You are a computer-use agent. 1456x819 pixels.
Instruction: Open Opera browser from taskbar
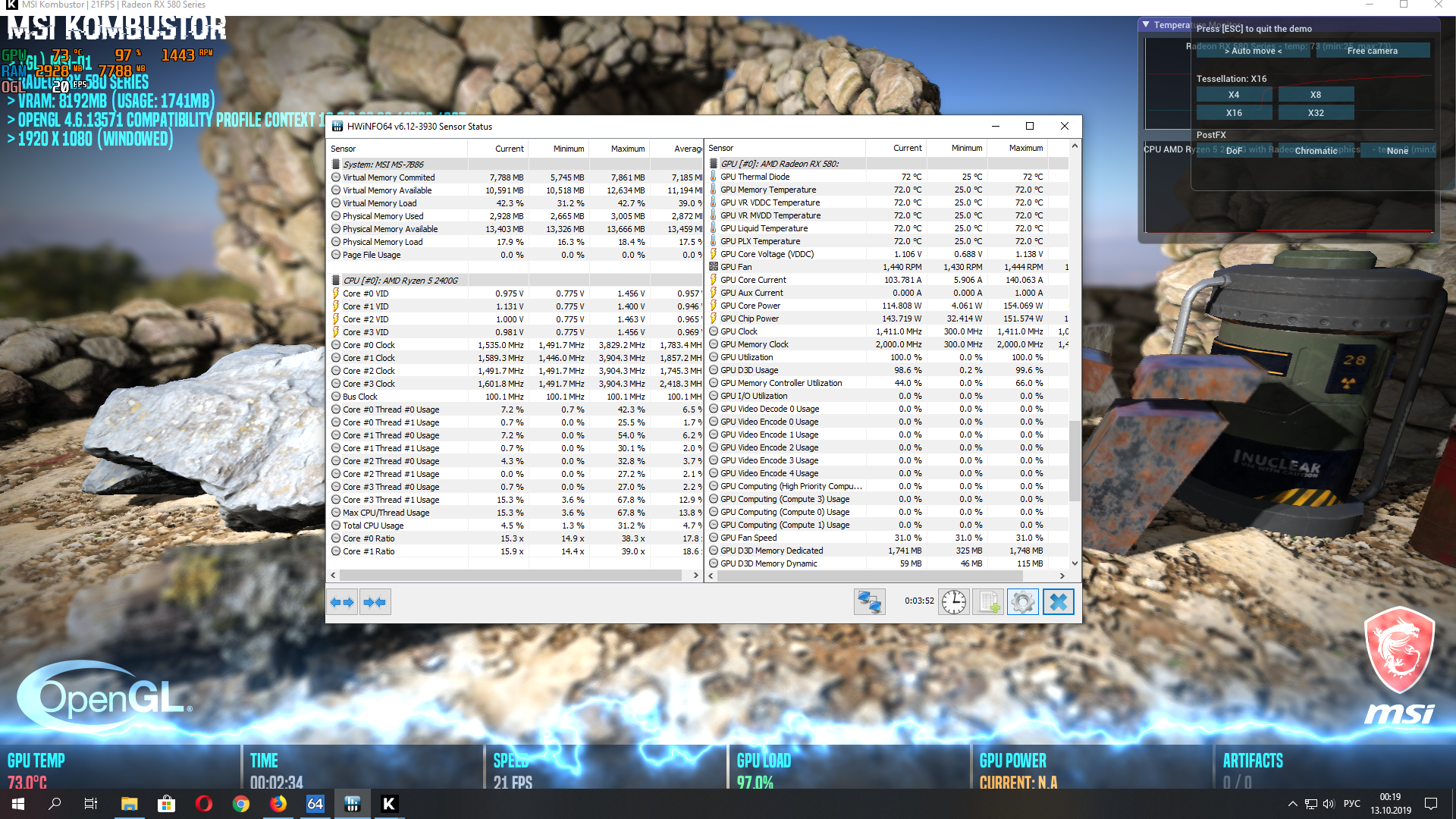(203, 804)
